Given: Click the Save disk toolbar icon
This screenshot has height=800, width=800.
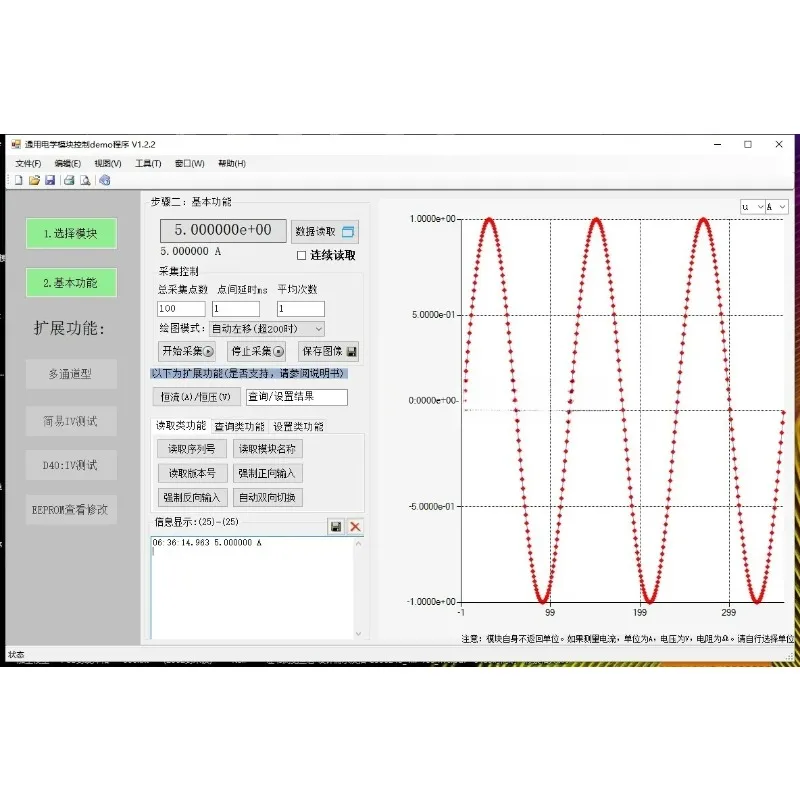Looking at the screenshot, I should point(50,180).
